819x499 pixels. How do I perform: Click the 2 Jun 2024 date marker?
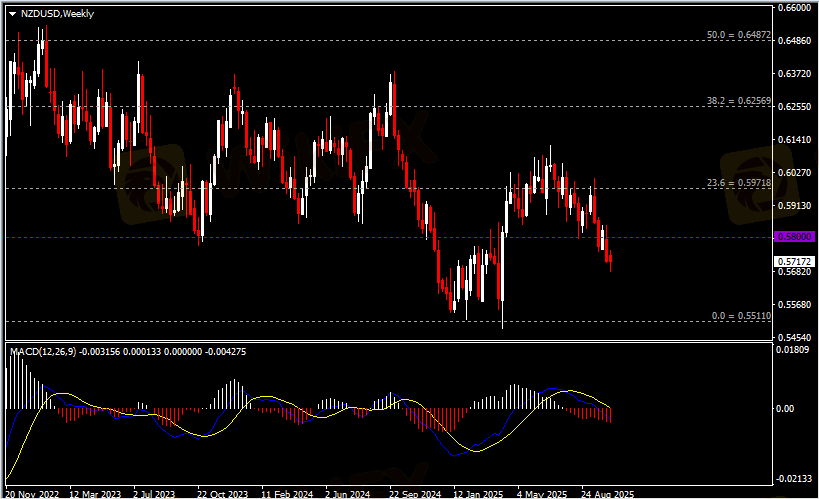pos(348,493)
